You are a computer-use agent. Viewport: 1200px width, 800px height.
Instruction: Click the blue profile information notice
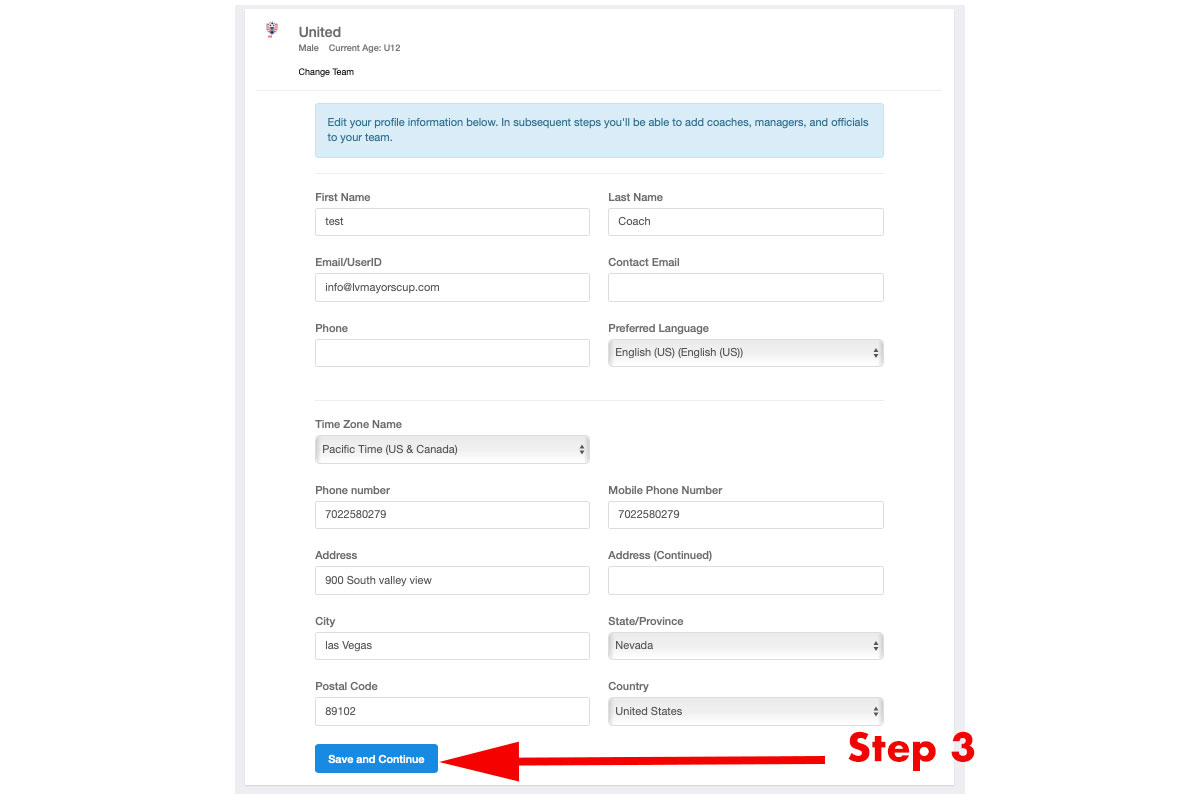tap(599, 130)
